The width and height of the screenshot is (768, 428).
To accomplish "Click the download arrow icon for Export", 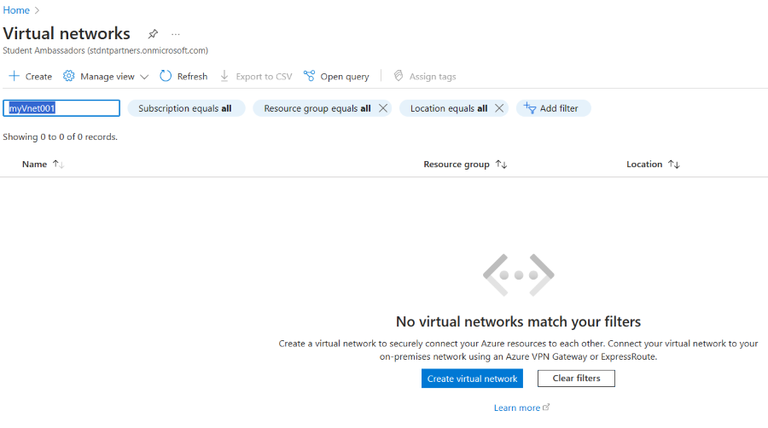I will point(224,76).
